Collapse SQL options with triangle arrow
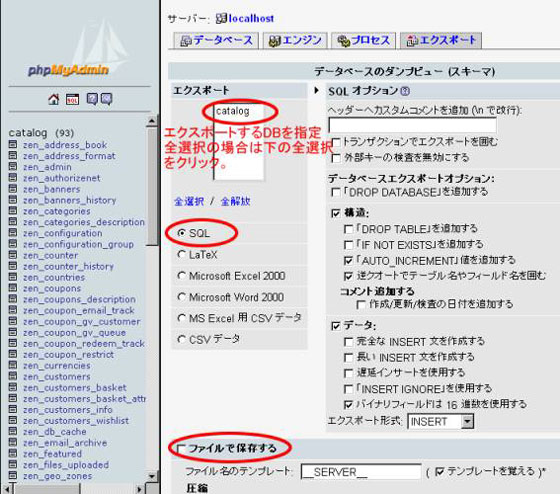Screen dimensions: 560x494 316,90
